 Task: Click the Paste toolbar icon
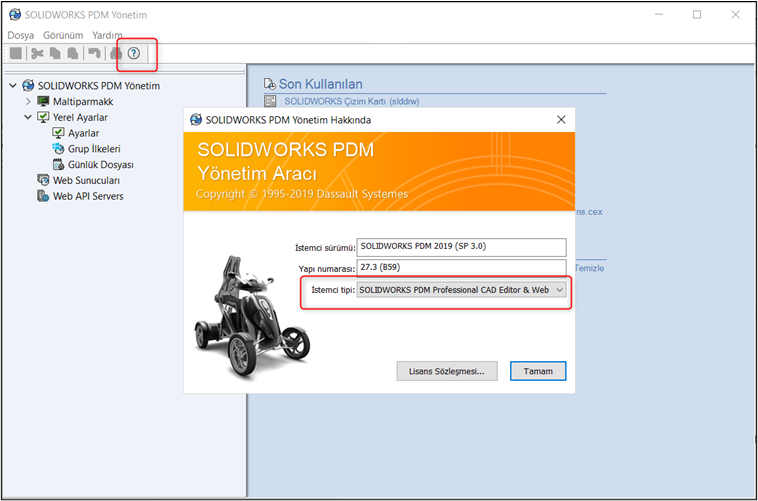pos(73,53)
